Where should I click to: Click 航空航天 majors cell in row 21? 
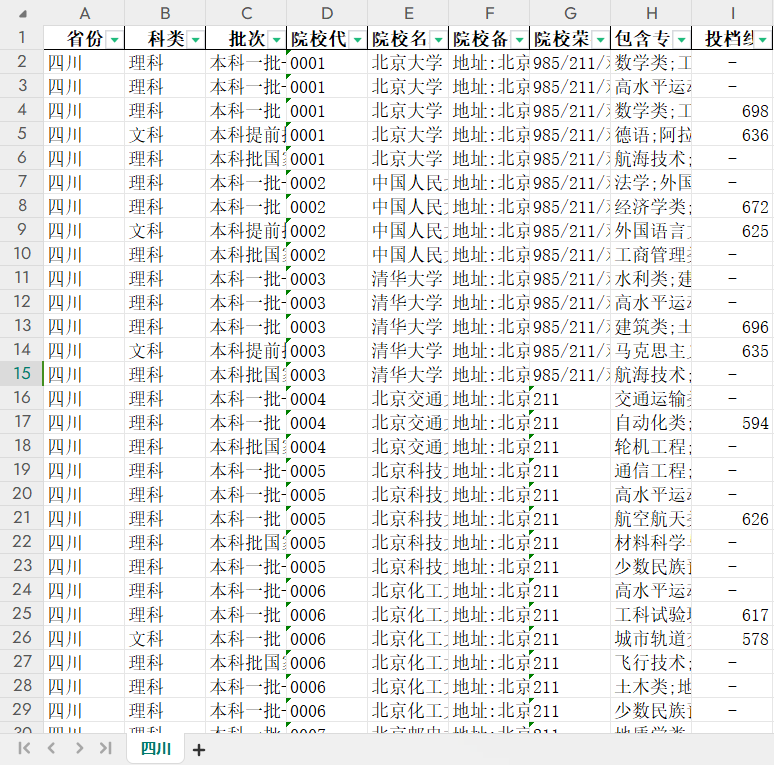pyautogui.click(x=651, y=518)
